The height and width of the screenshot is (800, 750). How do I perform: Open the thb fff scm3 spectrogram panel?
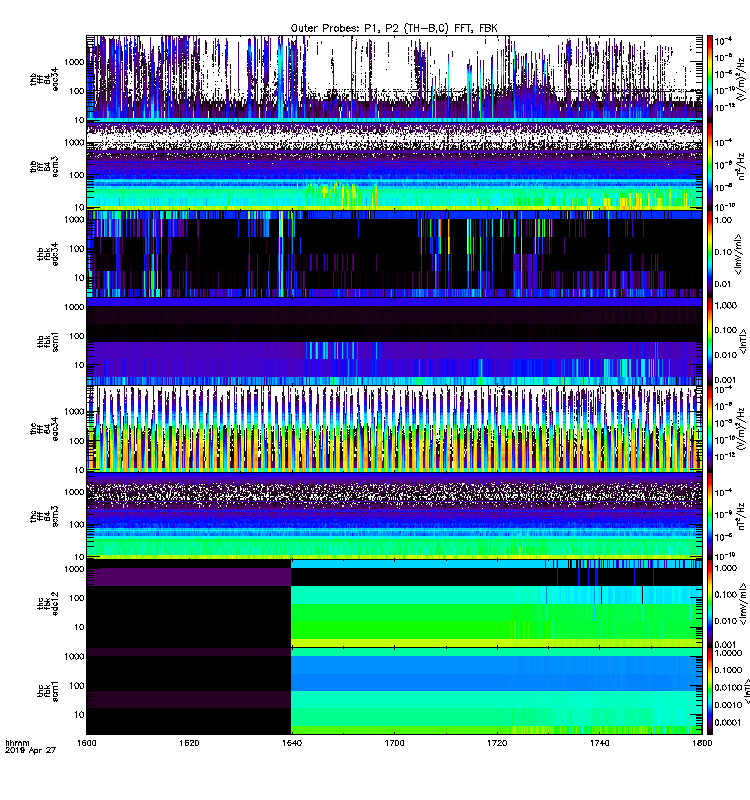394,166
